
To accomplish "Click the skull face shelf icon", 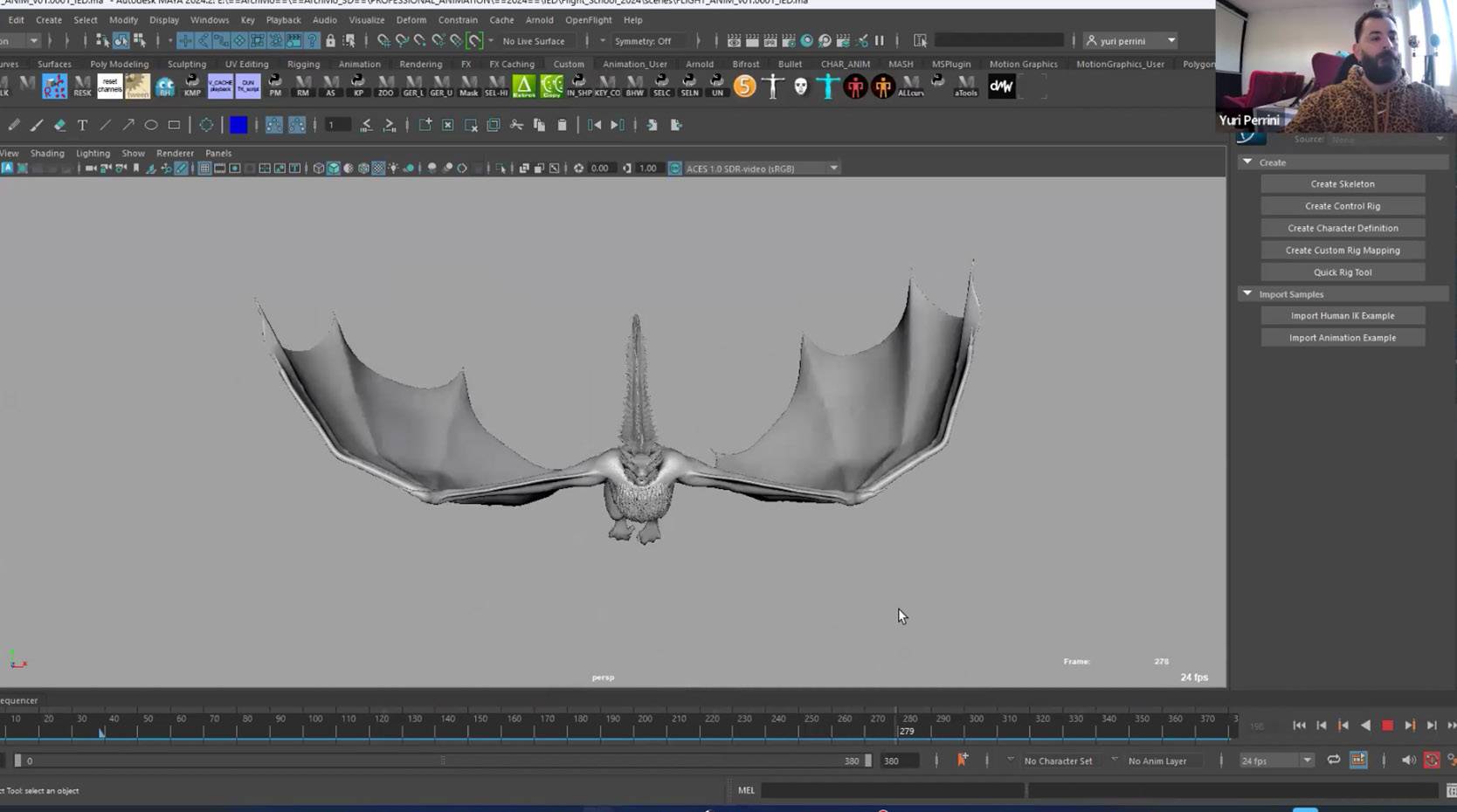I will [x=800, y=86].
